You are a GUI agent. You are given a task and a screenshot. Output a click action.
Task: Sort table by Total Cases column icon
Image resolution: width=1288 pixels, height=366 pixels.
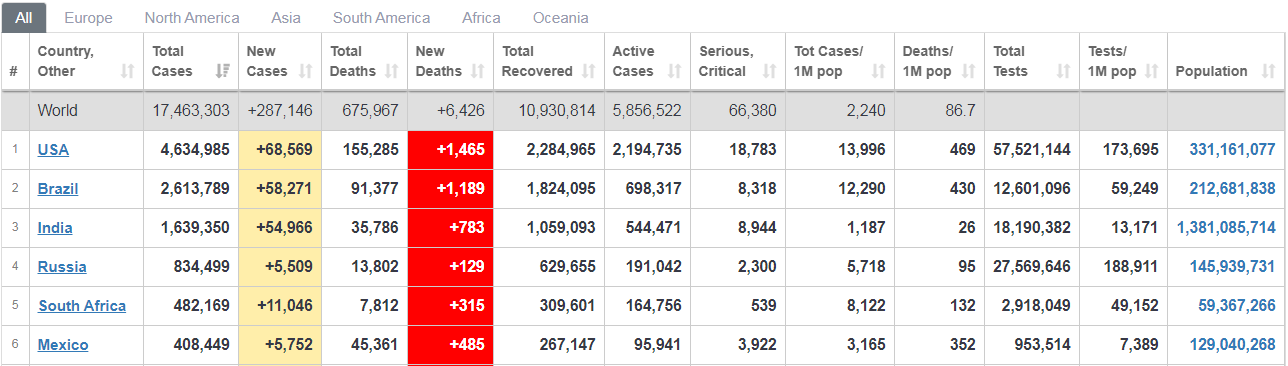(223, 71)
